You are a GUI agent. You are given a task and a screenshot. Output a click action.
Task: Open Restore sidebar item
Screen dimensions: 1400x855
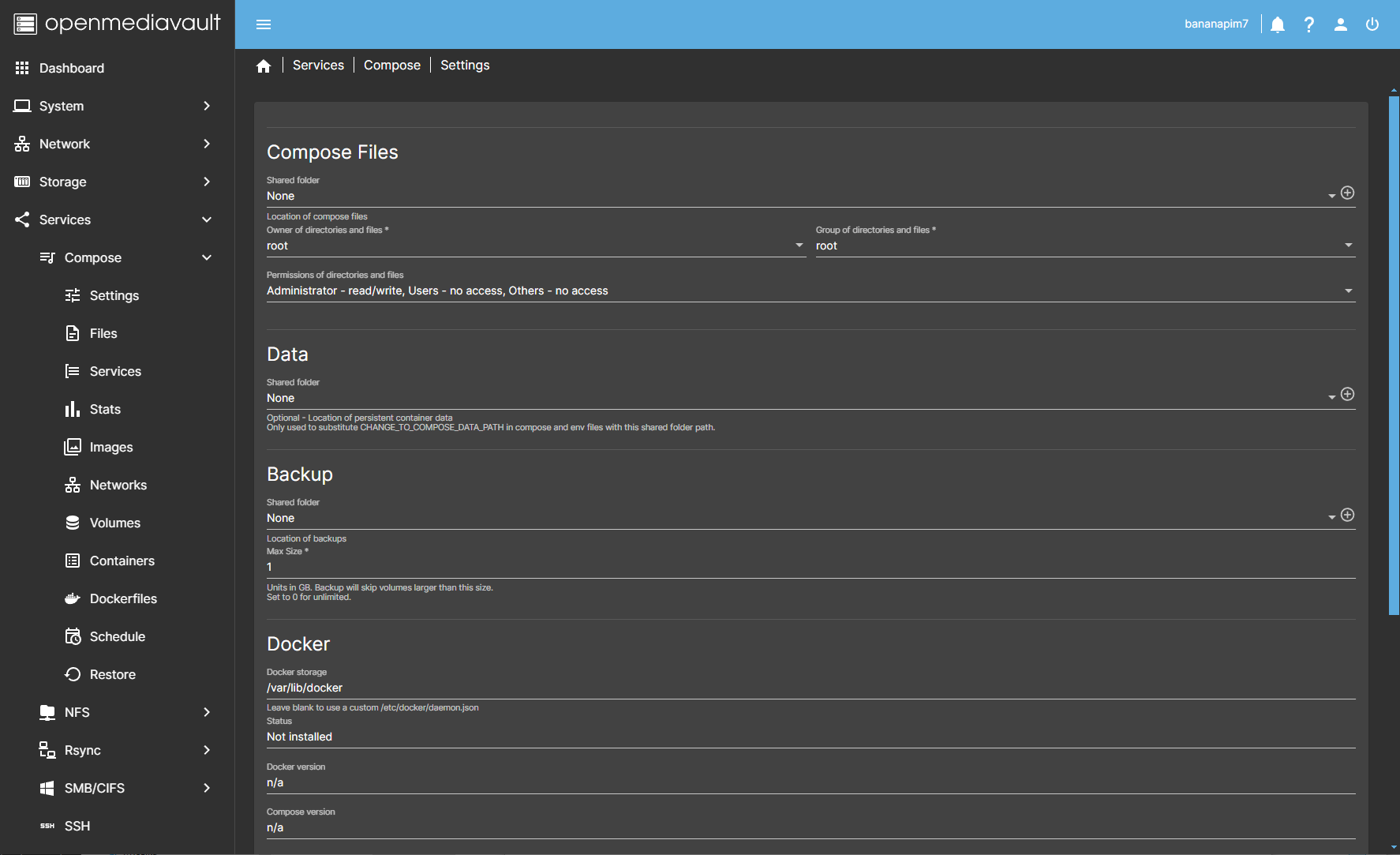coord(117,674)
